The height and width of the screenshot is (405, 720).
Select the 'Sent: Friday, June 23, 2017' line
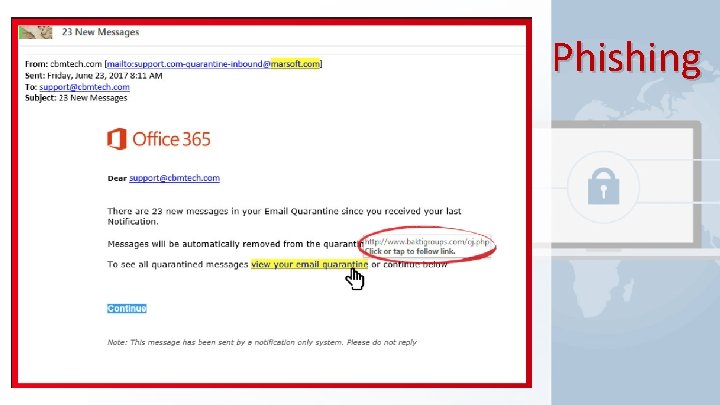point(94,76)
